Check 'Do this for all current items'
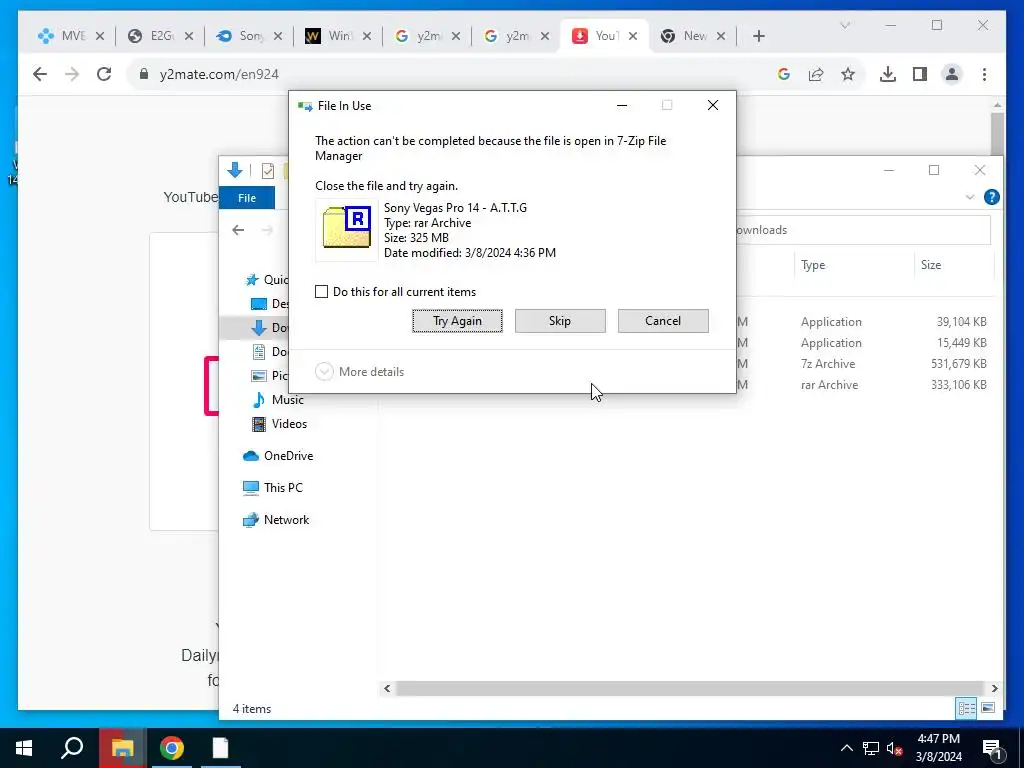Viewport: 1024px width, 768px height. [321, 292]
